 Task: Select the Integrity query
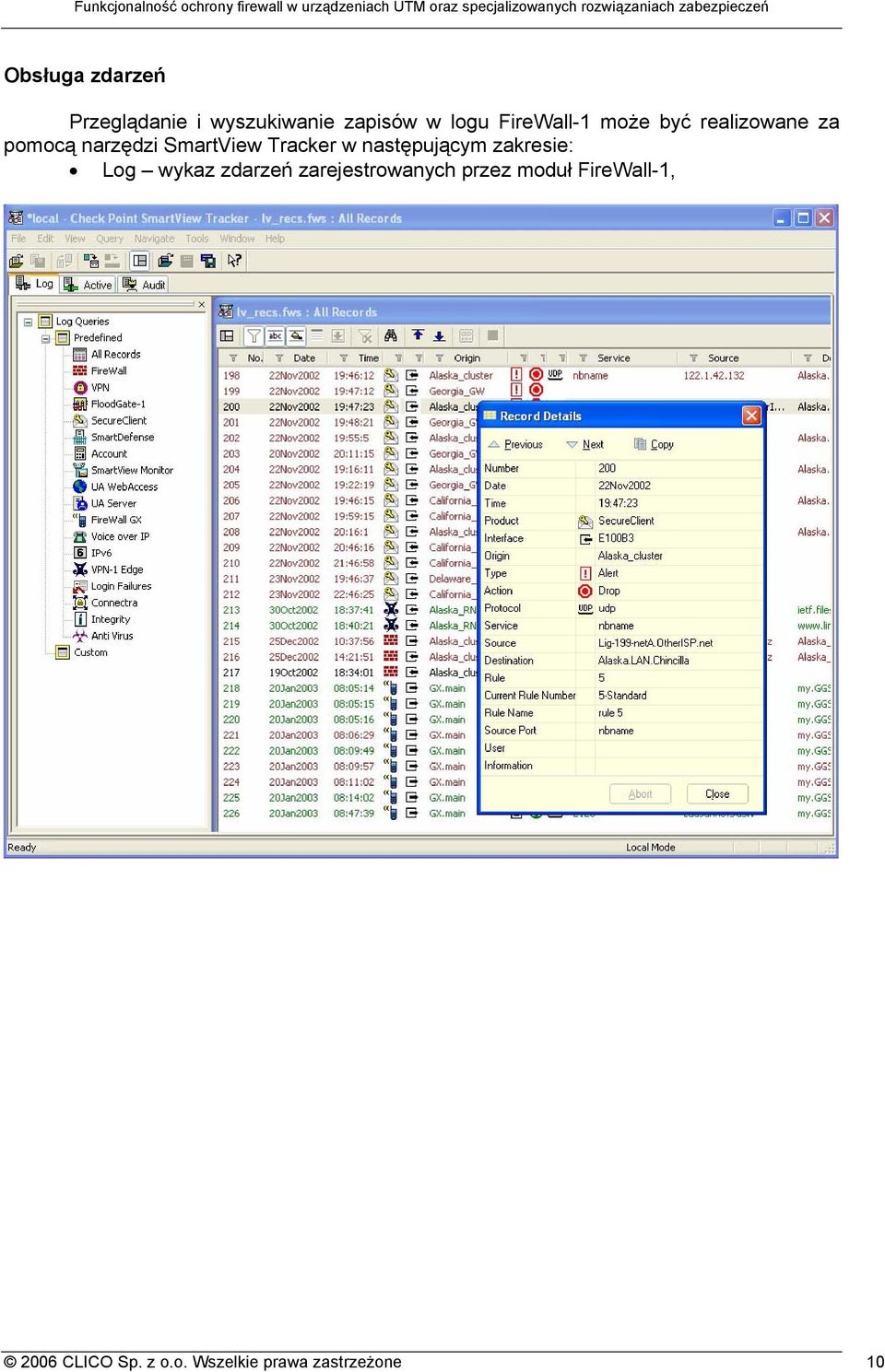(111, 620)
